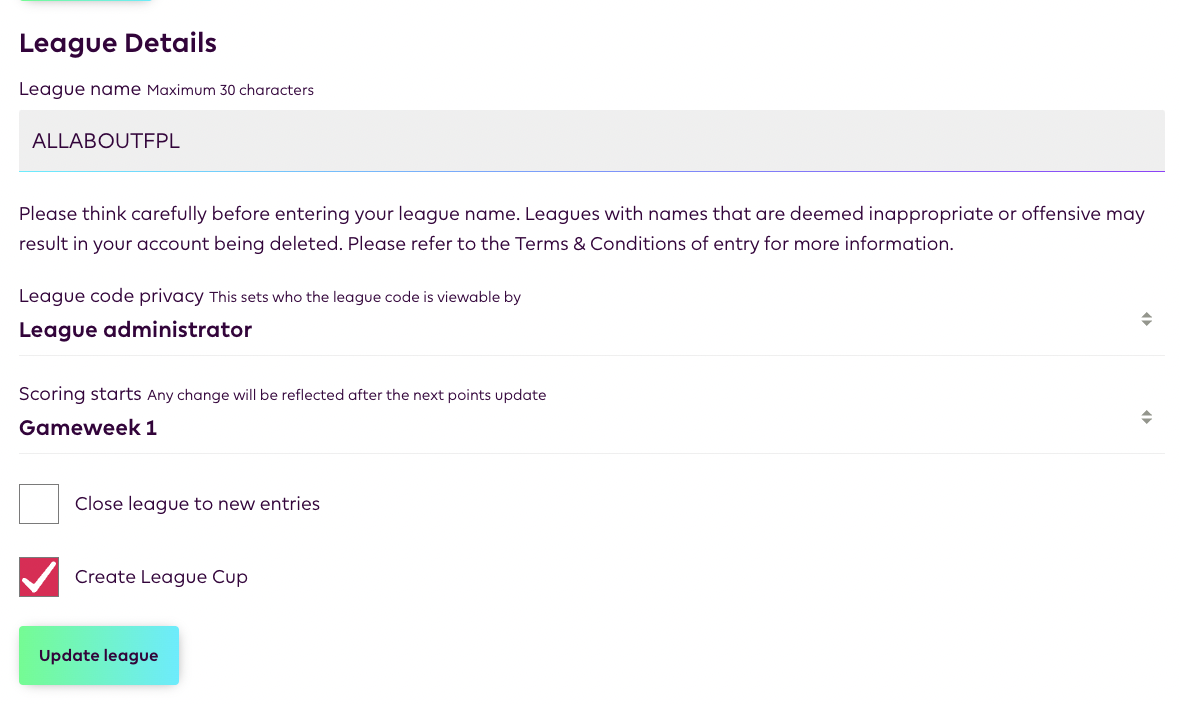Click the ALLABOUTFPL text in the name field
This screenshot has width=1180, height=704.
click(x=106, y=141)
